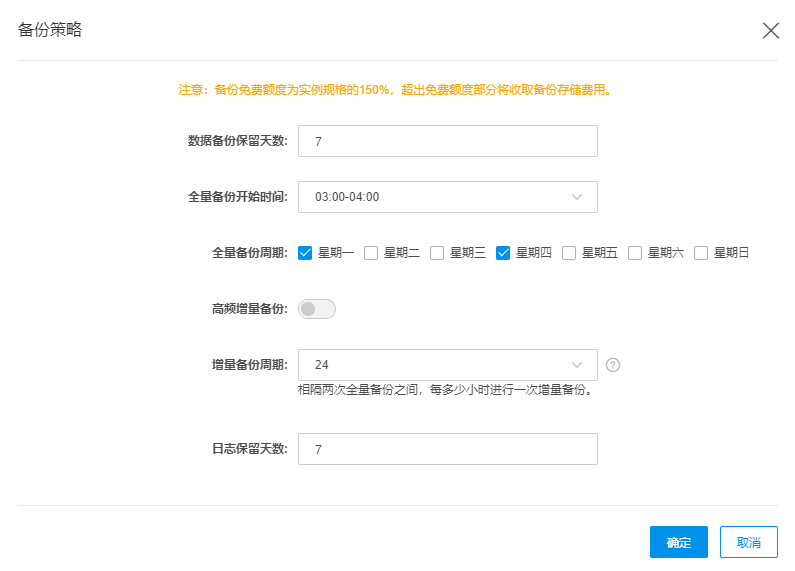Check the 星期二 checkbox
Viewport: 795px width, 571px height.
(x=371, y=253)
